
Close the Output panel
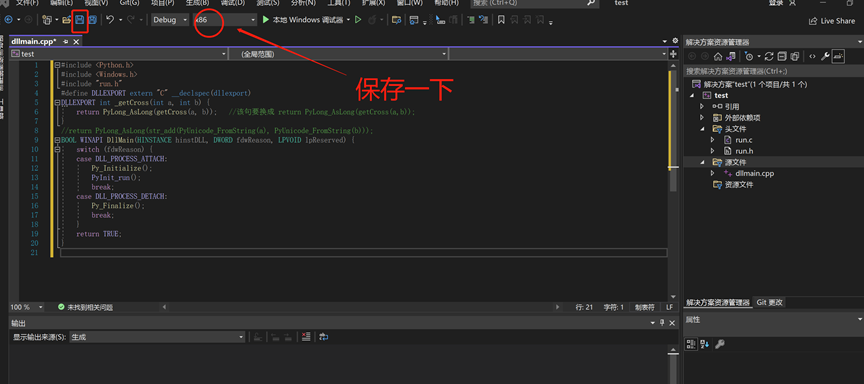click(673, 323)
